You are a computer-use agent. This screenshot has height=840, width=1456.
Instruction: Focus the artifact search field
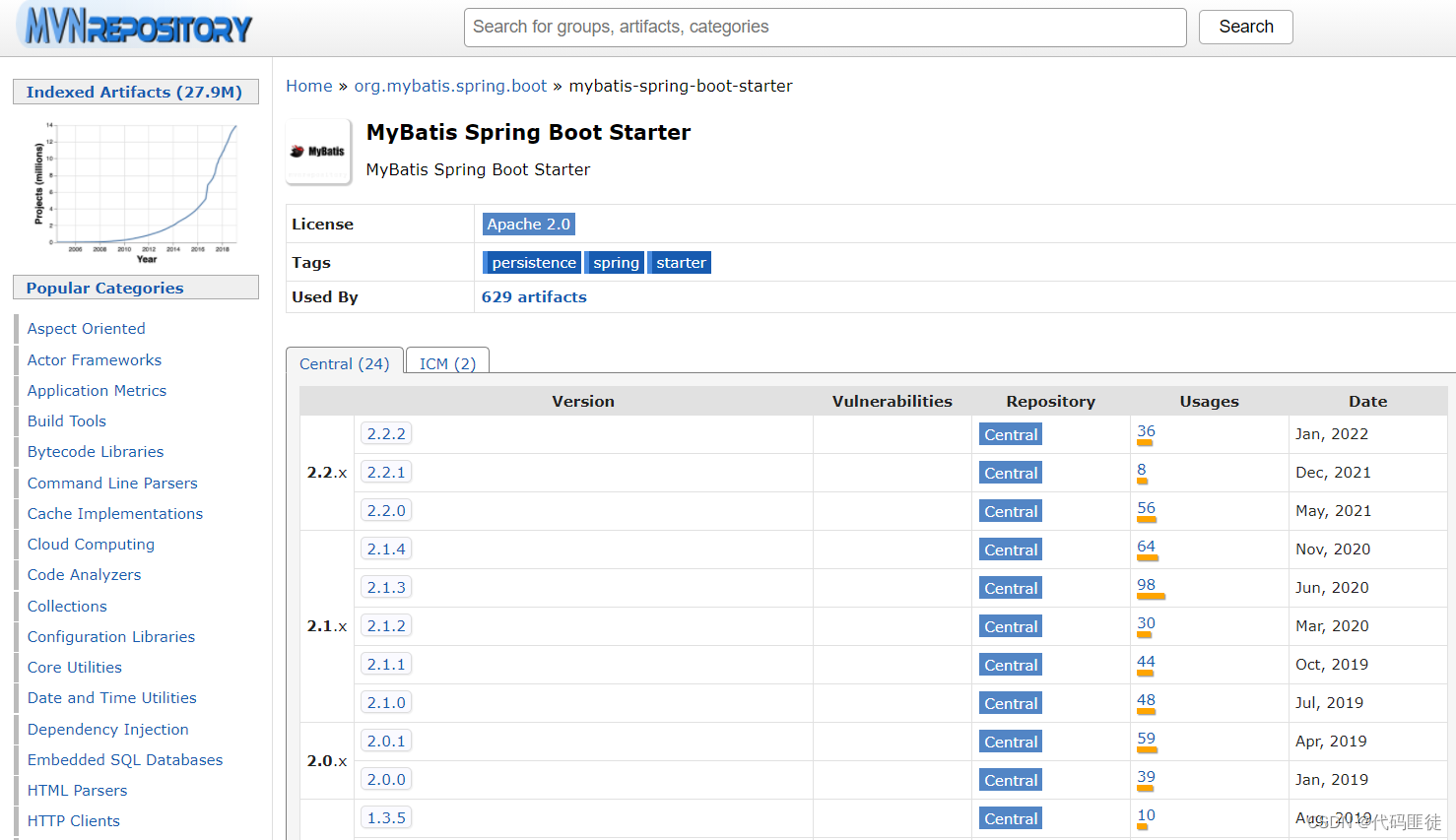(825, 28)
